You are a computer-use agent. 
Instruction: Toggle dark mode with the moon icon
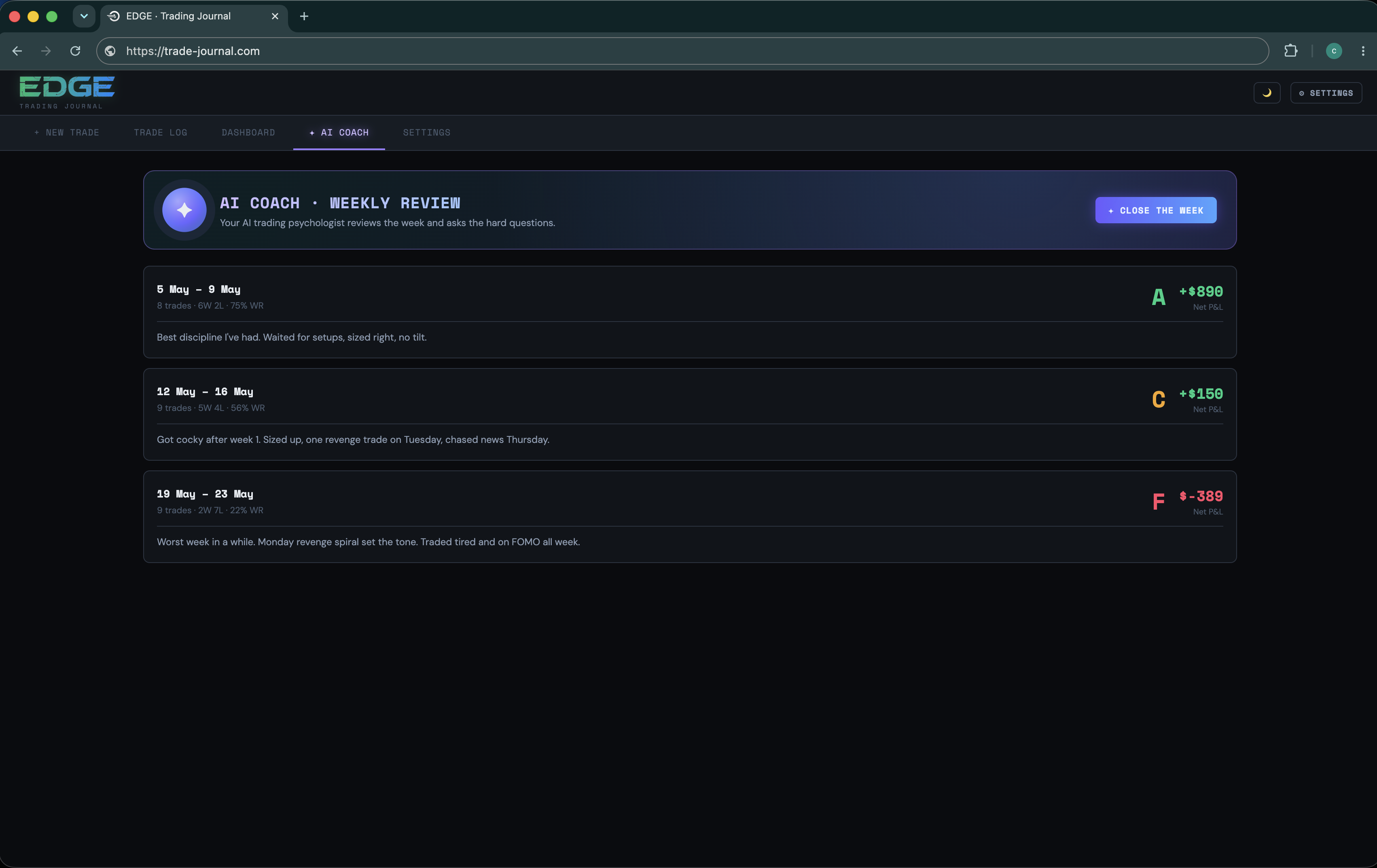coord(1267,93)
